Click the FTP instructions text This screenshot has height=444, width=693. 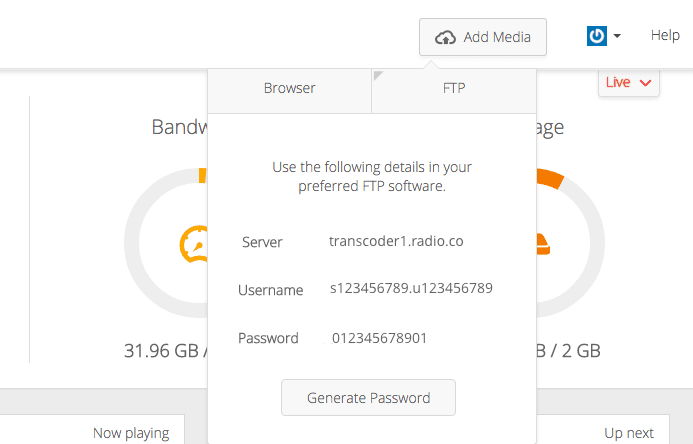[372, 176]
